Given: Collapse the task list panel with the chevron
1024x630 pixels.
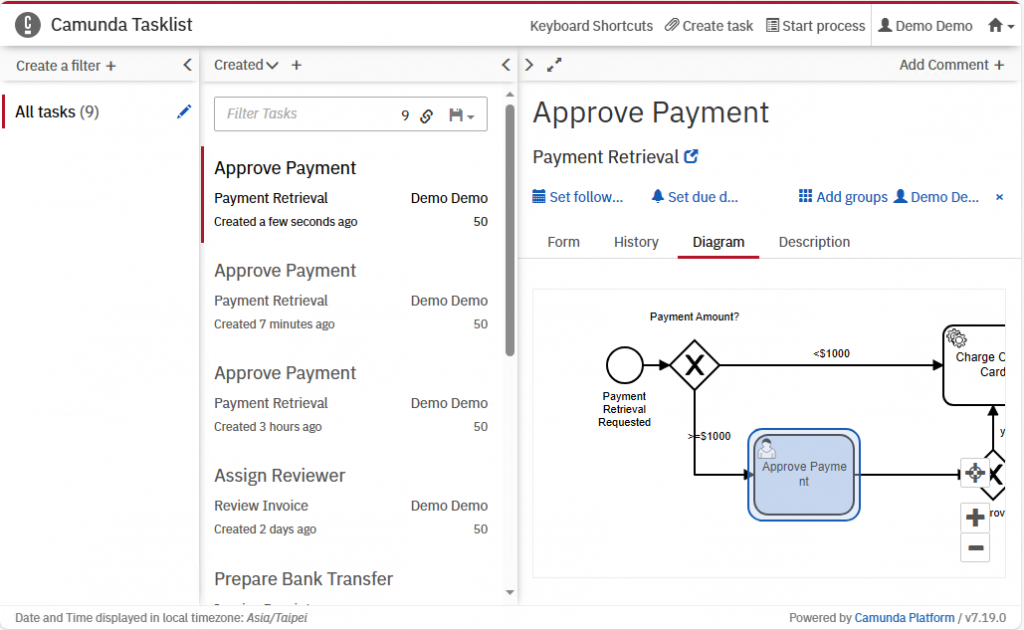Looking at the screenshot, I should (506, 65).
